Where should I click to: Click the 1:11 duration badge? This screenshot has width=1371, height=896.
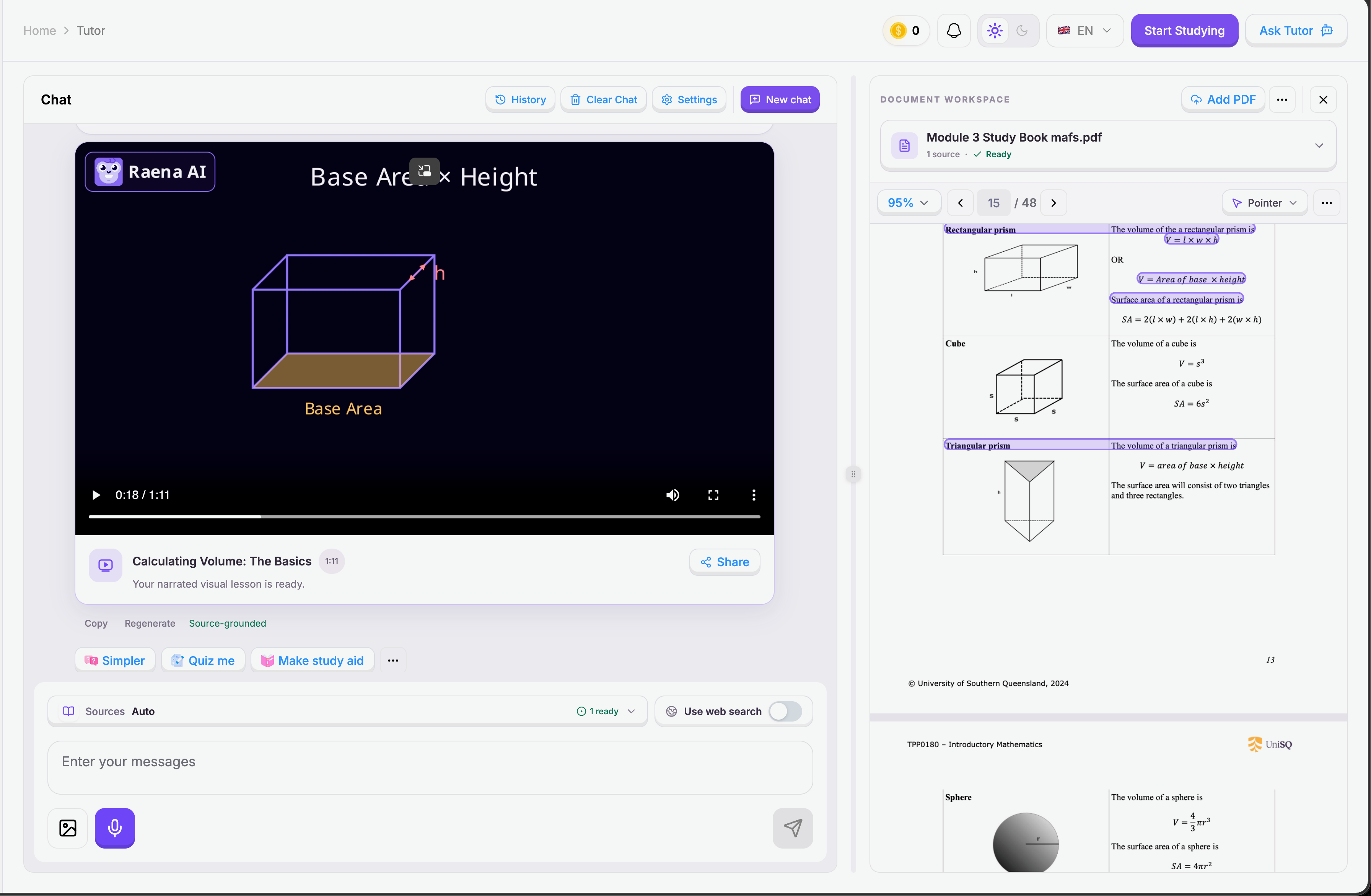click(332, 562)
